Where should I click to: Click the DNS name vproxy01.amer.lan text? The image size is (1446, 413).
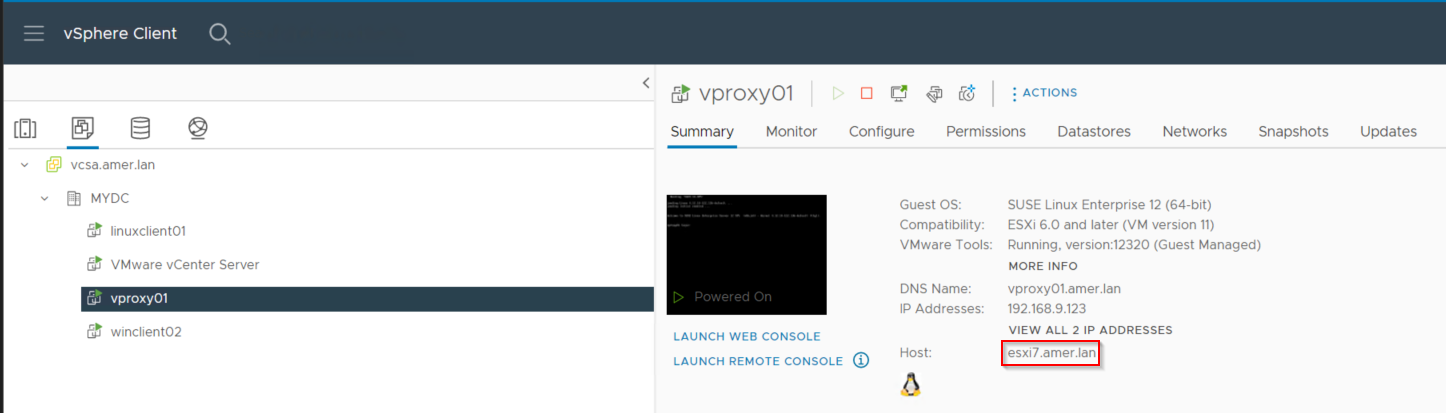1064,288
